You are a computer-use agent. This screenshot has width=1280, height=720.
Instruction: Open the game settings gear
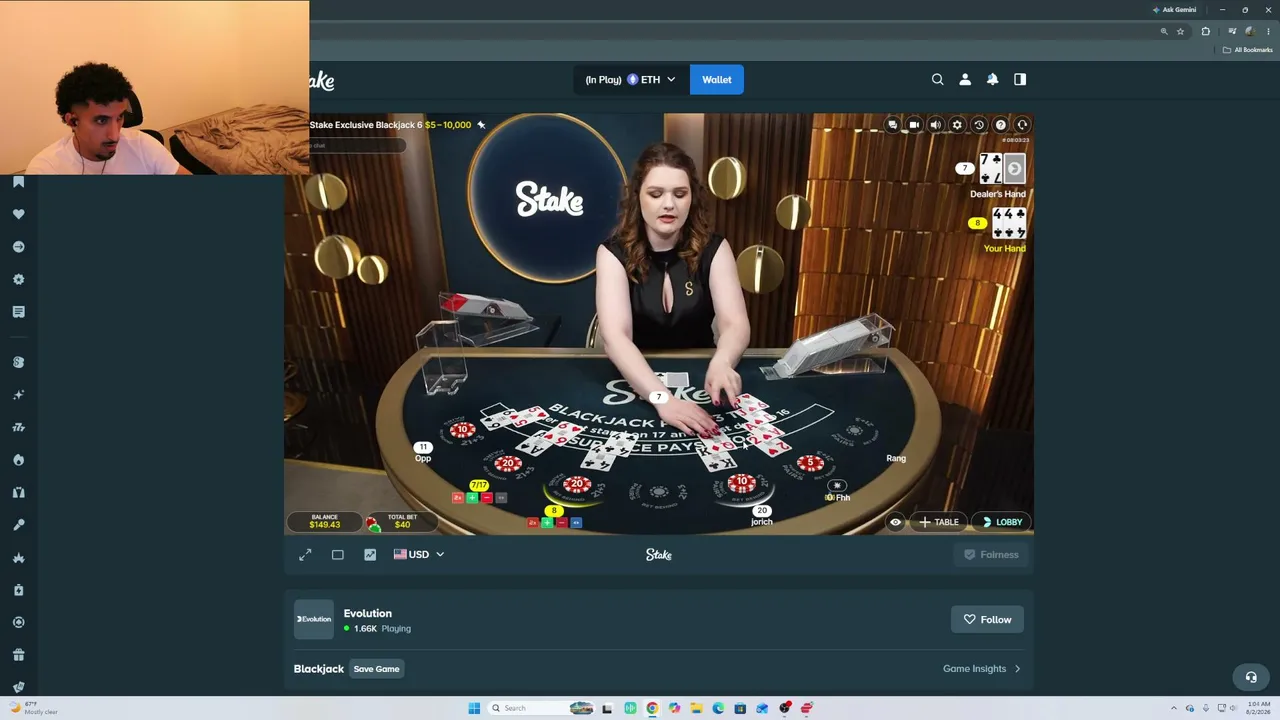(957, 125)
